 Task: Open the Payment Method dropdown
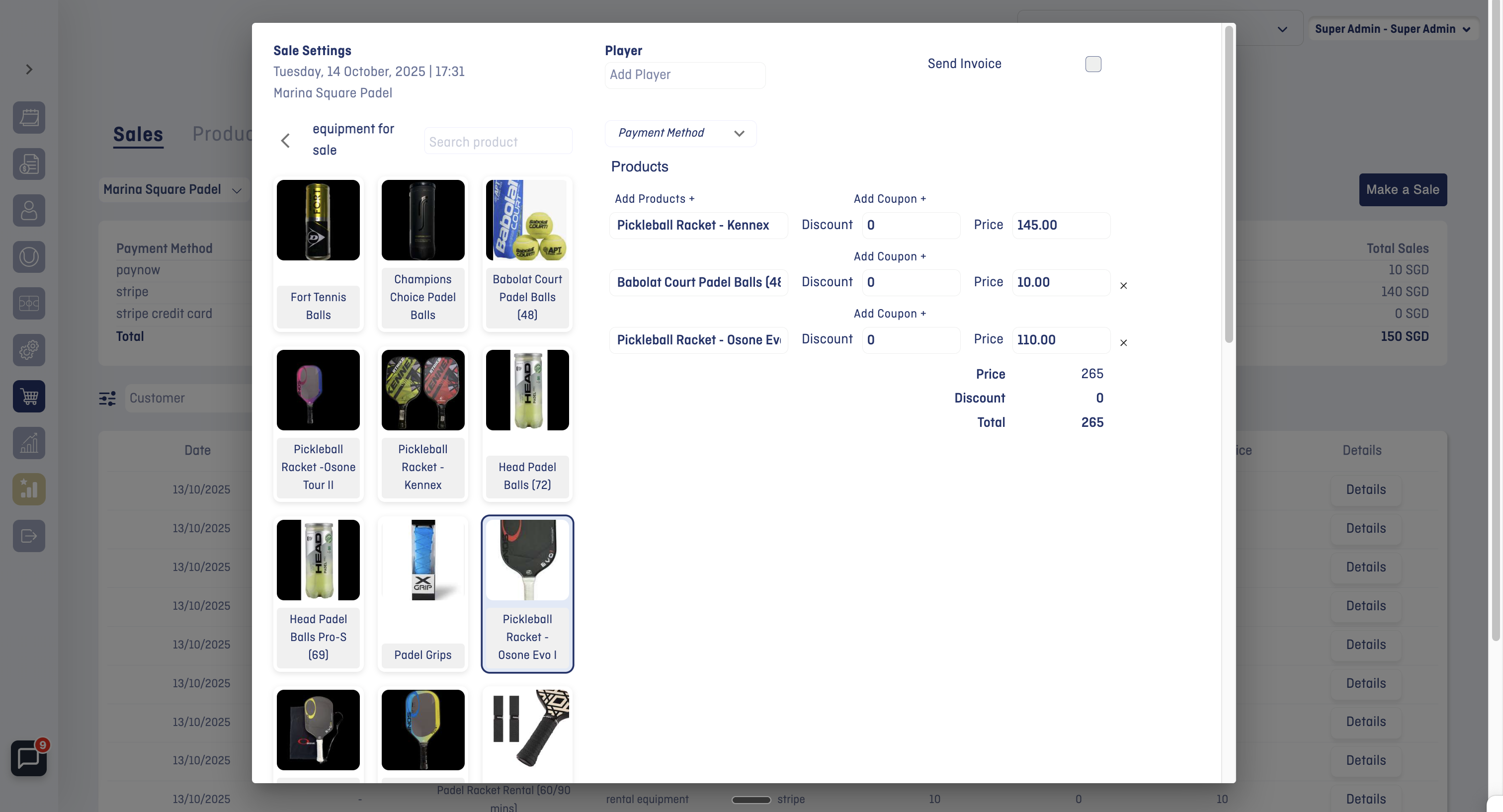point(680,133)
